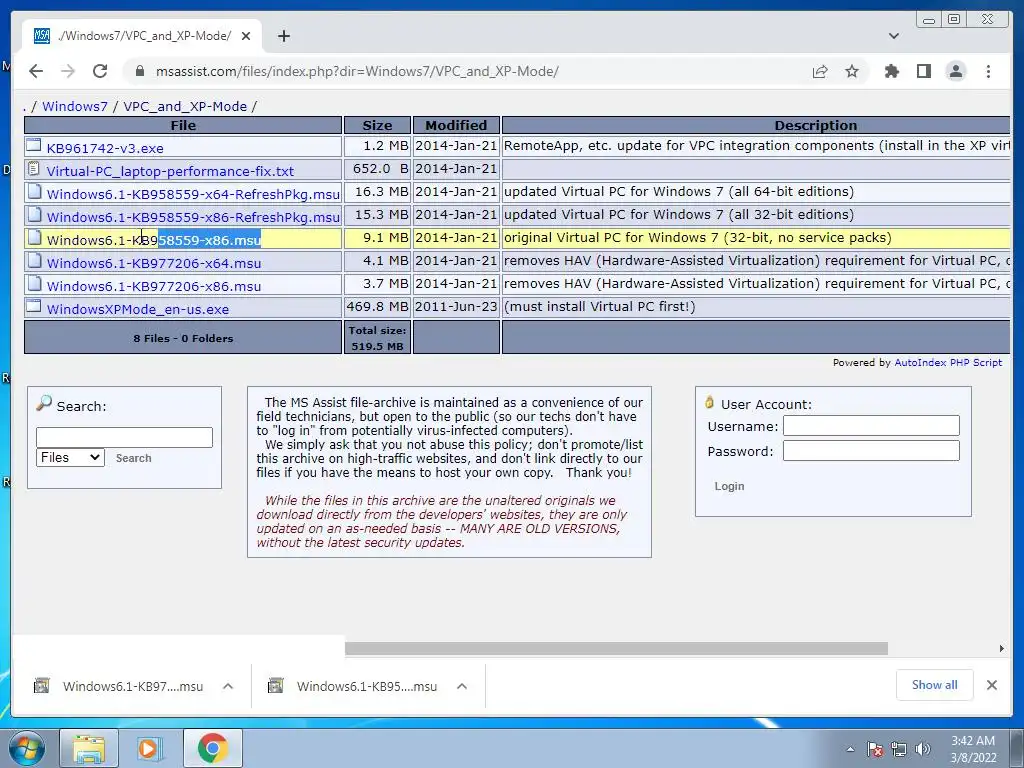Close the VPC_and_XP-Mode tab
Screen dimensions: 1024x768
(x=246, y=36)
